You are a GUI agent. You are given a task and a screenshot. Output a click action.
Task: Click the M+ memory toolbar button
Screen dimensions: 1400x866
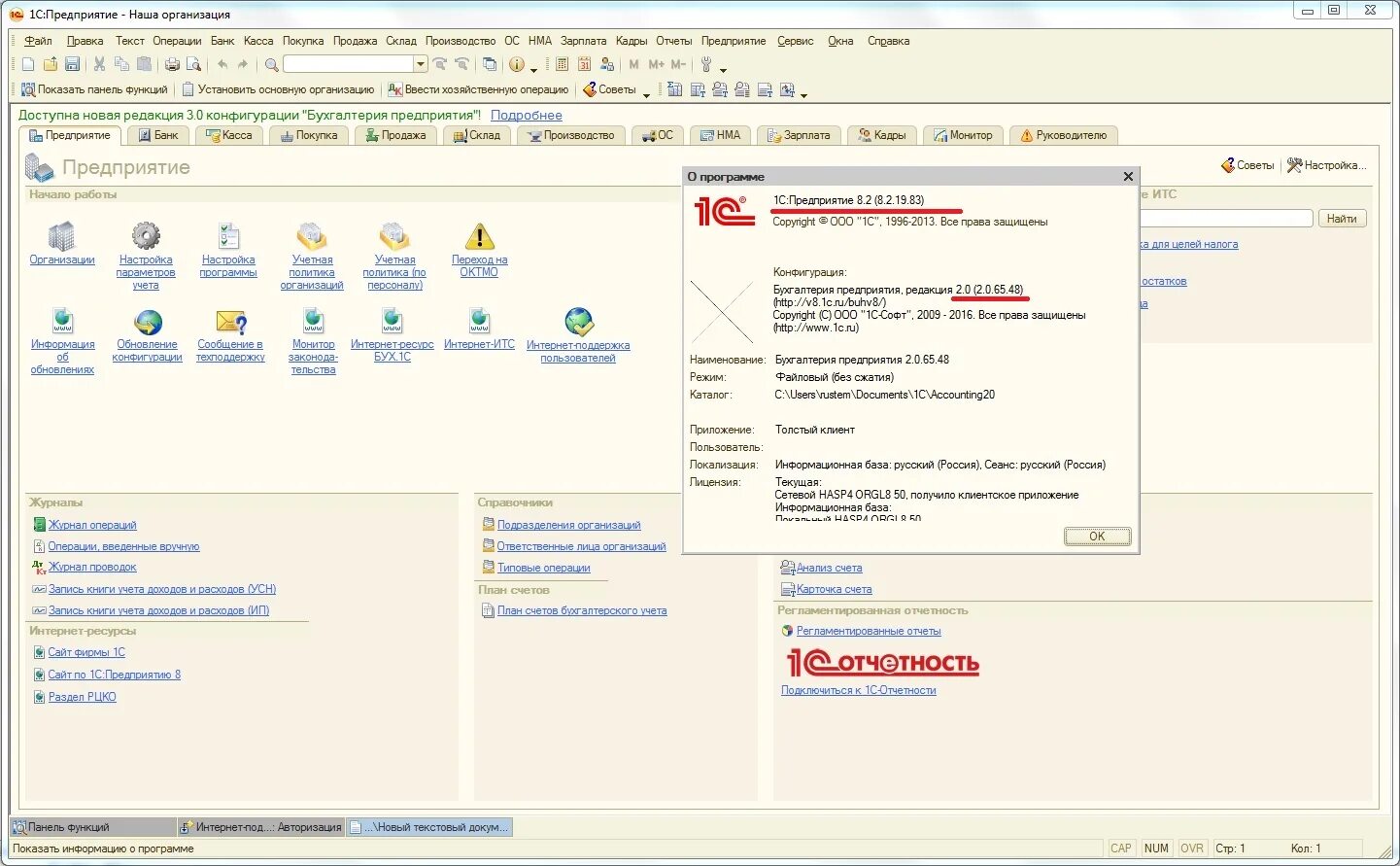click(656, 64)
